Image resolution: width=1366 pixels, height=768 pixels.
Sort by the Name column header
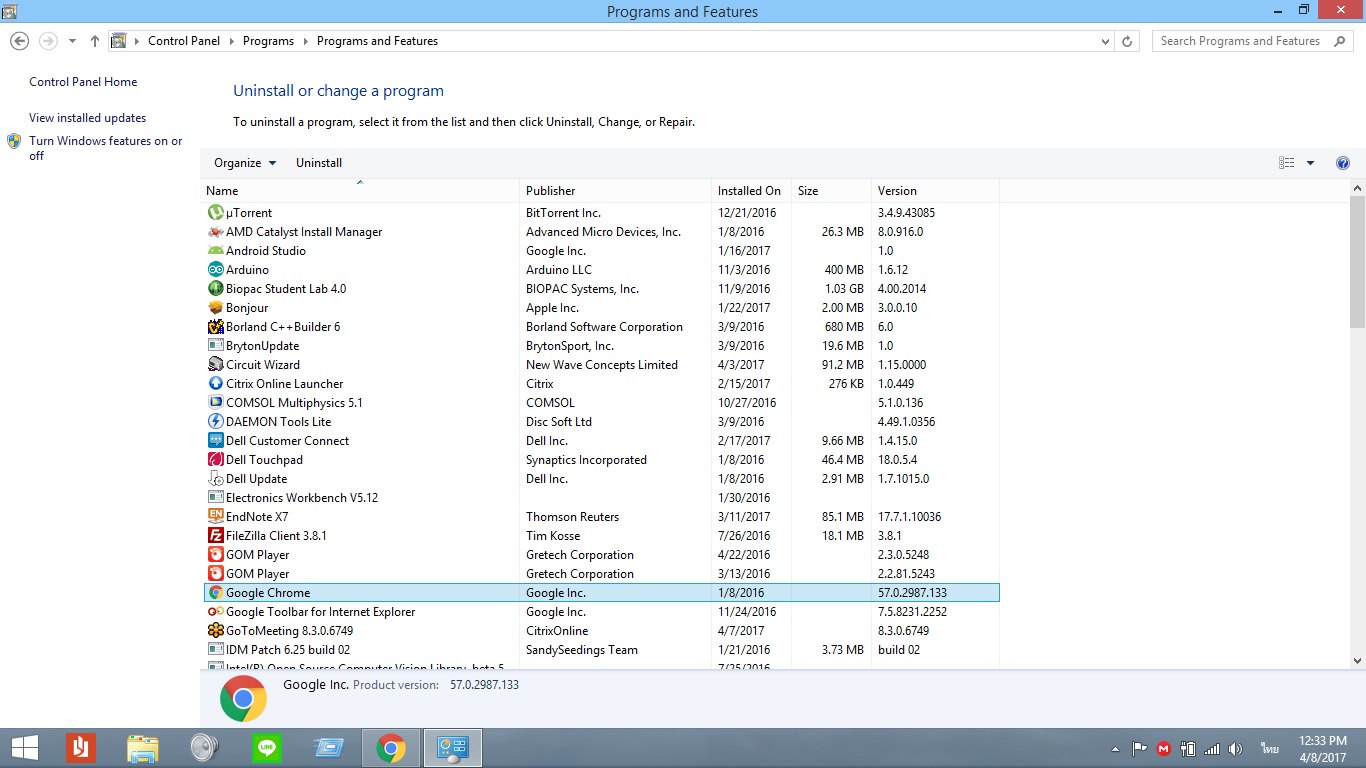[360, 190]
